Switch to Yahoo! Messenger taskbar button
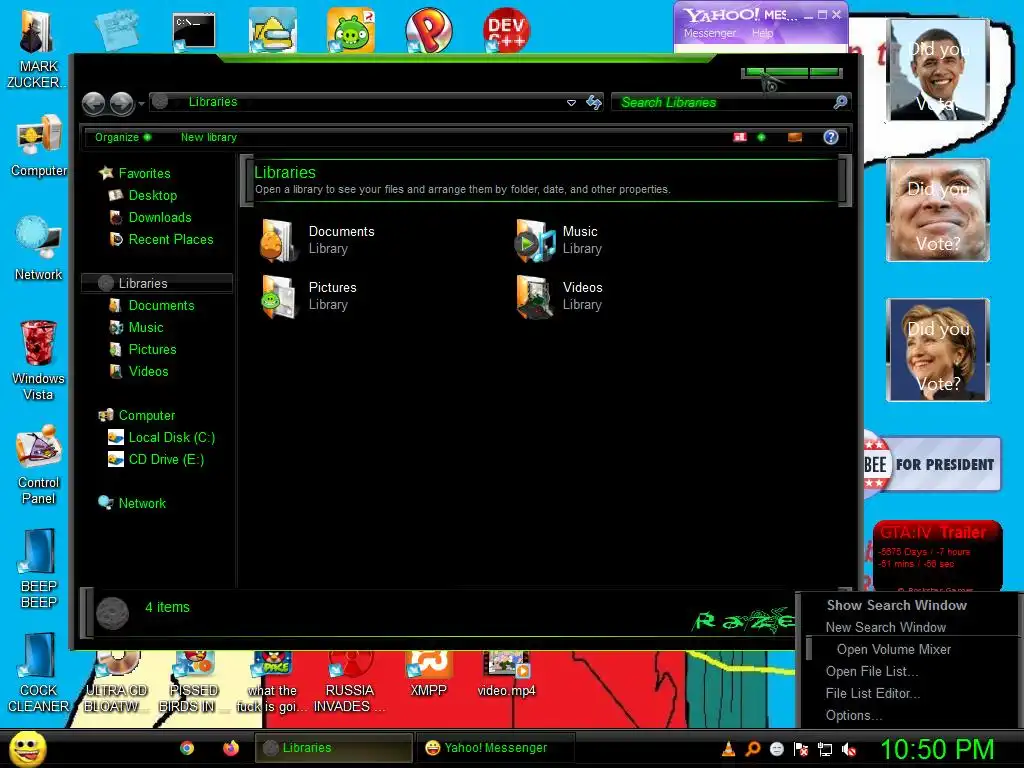 [495, 748]
